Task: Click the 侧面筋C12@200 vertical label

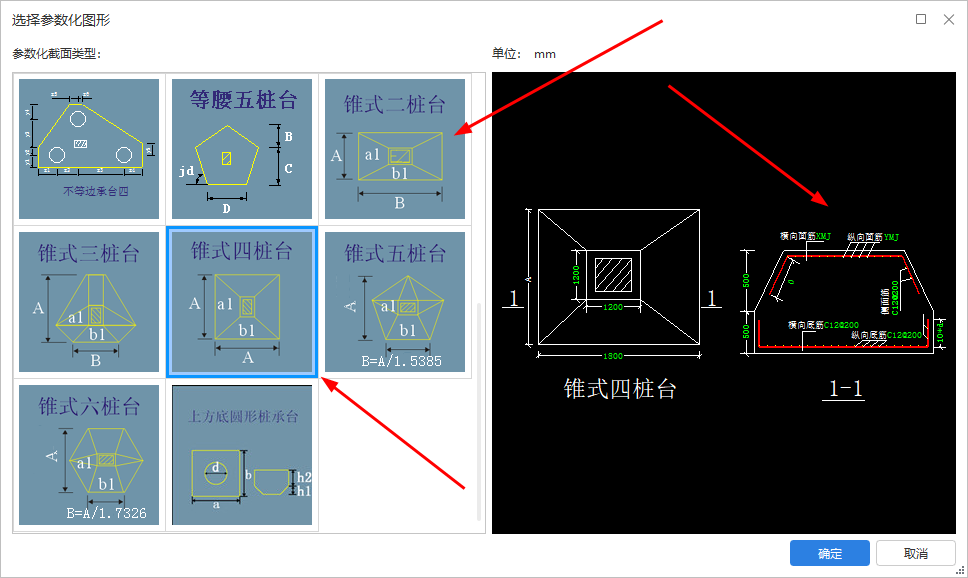Action: tap(890, 298)
